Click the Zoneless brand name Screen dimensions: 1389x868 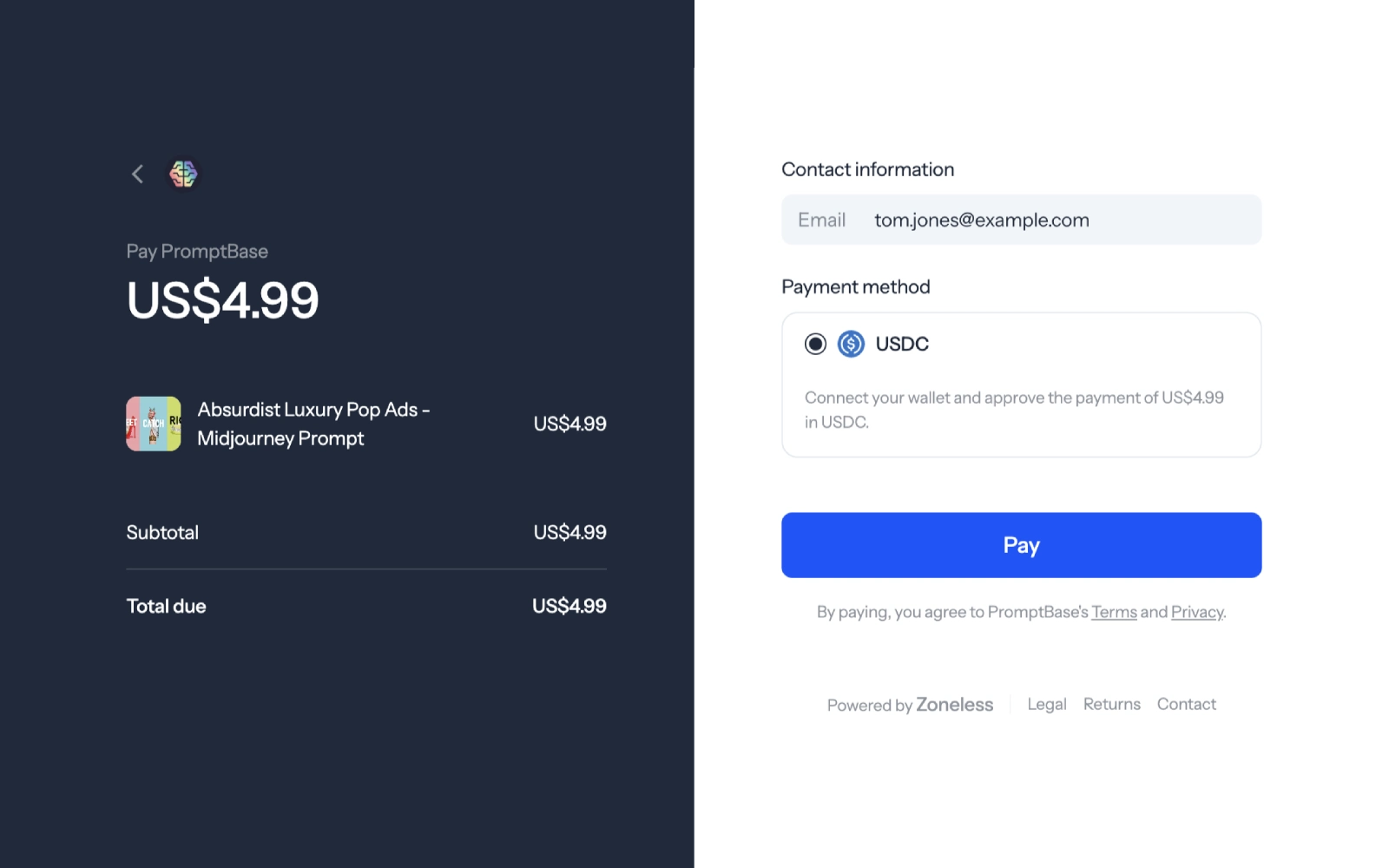[954, 705]
